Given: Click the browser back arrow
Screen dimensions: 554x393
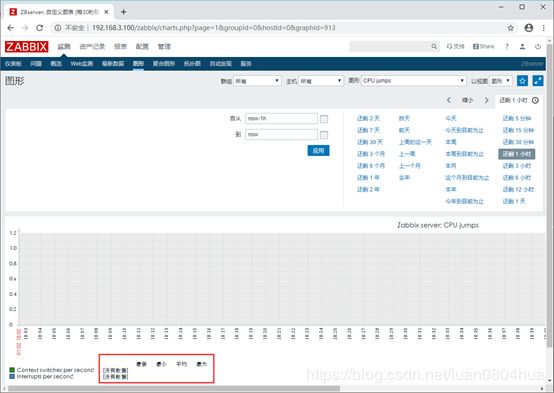Looking at the screenshot, I should pyautogui.click(x=11, y=28).
